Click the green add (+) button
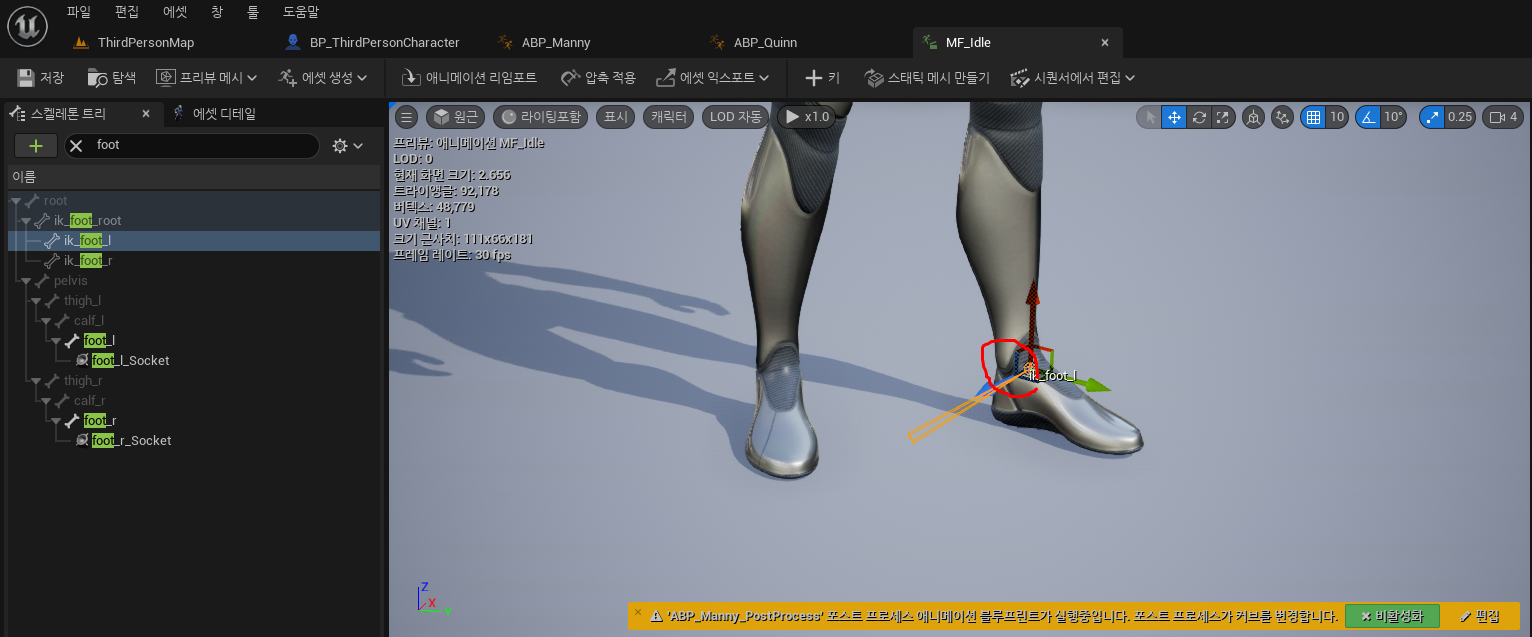Image resolution: width=1532 pixels, height=637 pixels. [36, 146]
